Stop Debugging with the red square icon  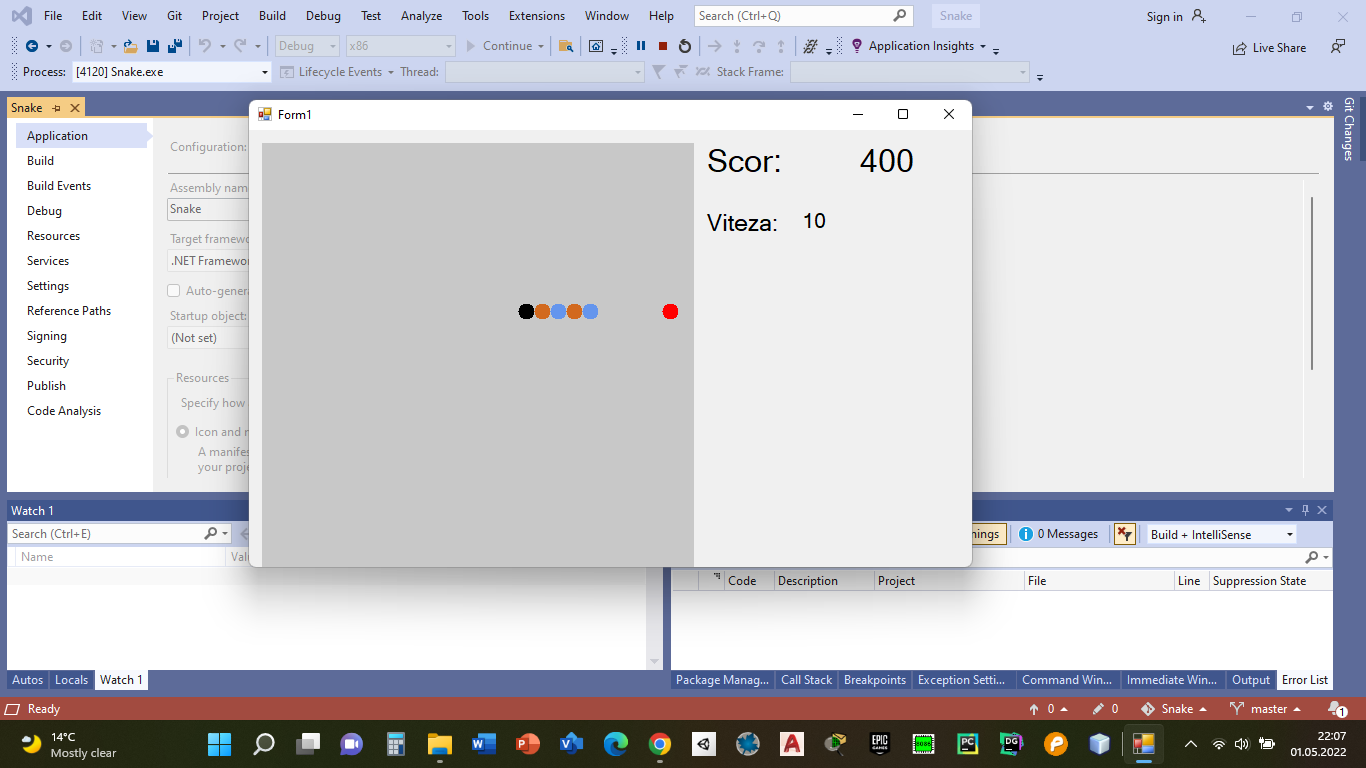point(662,46)
